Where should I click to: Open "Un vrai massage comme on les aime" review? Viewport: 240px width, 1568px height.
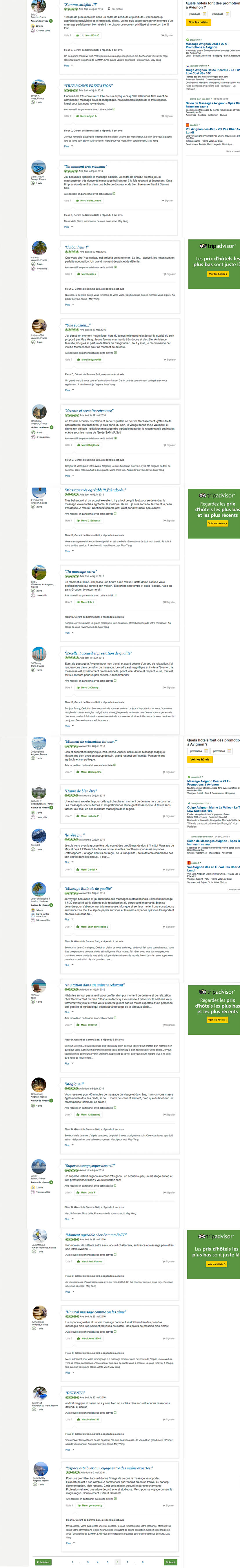click(x=96, y=1312)
